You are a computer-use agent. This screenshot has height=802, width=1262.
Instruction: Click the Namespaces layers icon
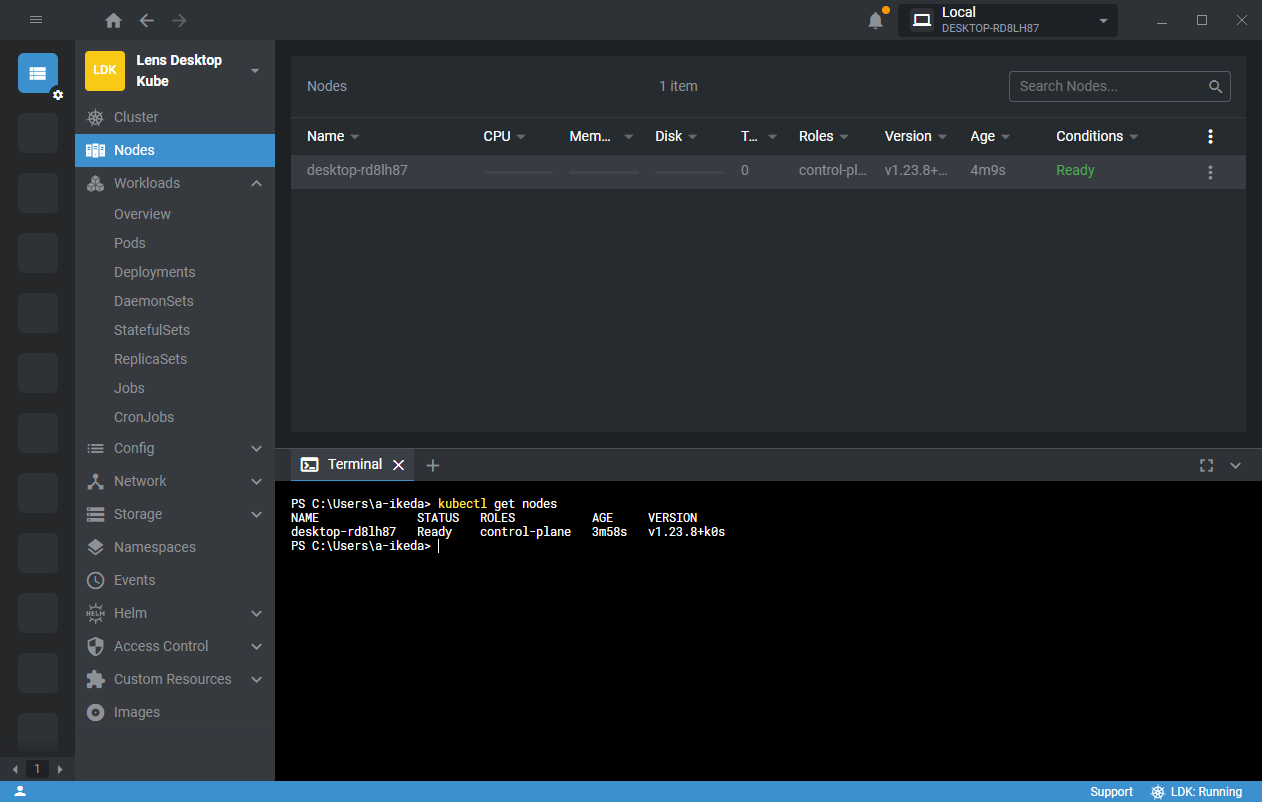96,547
